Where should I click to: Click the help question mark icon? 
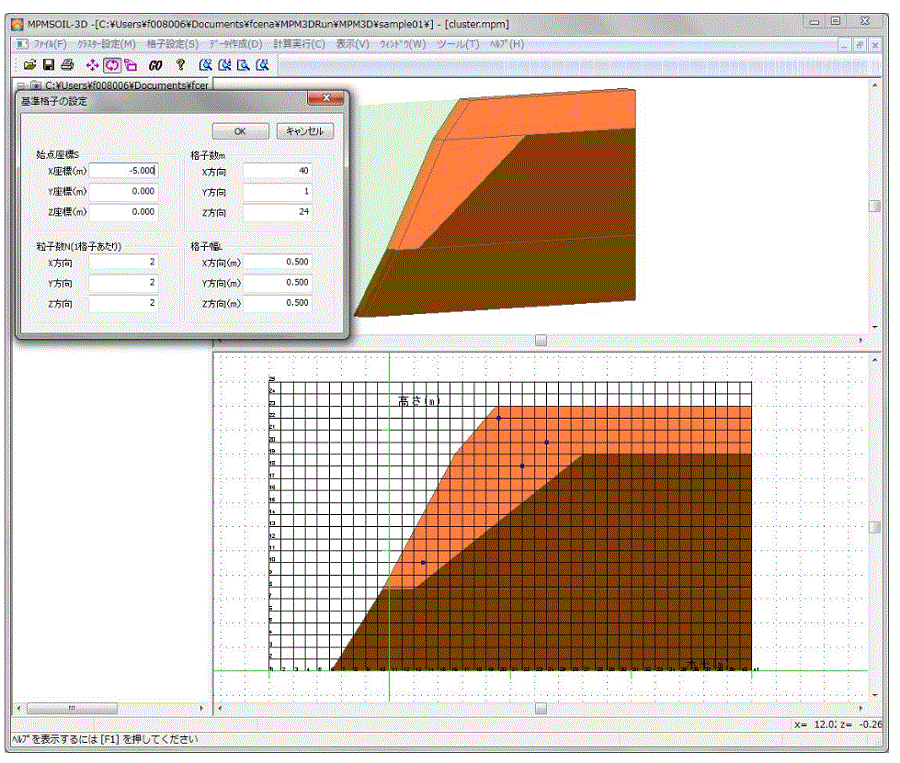pyautogui.click(x=181, y=64)
